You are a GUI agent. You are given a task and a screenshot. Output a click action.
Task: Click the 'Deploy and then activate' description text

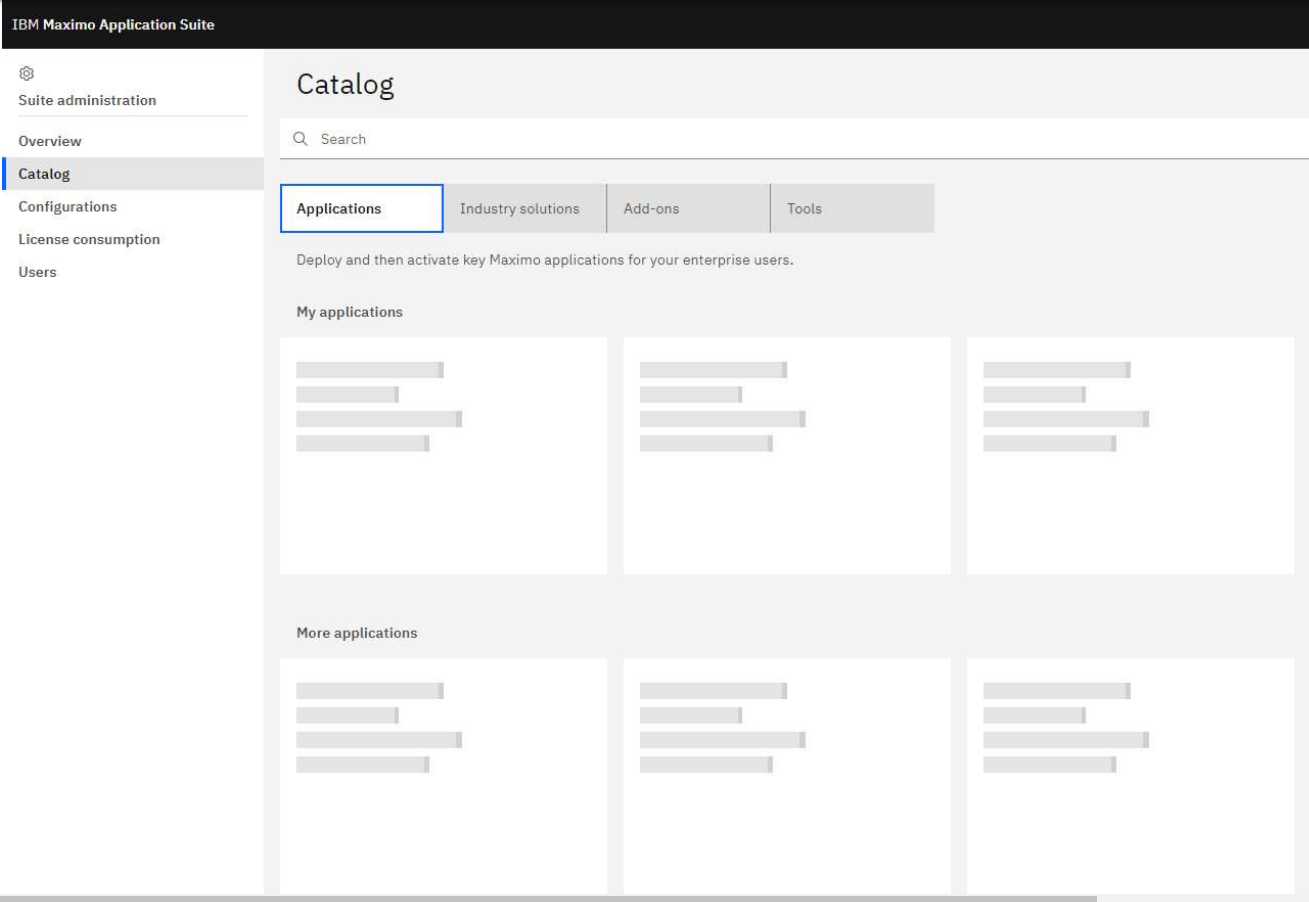pos(545,260)
